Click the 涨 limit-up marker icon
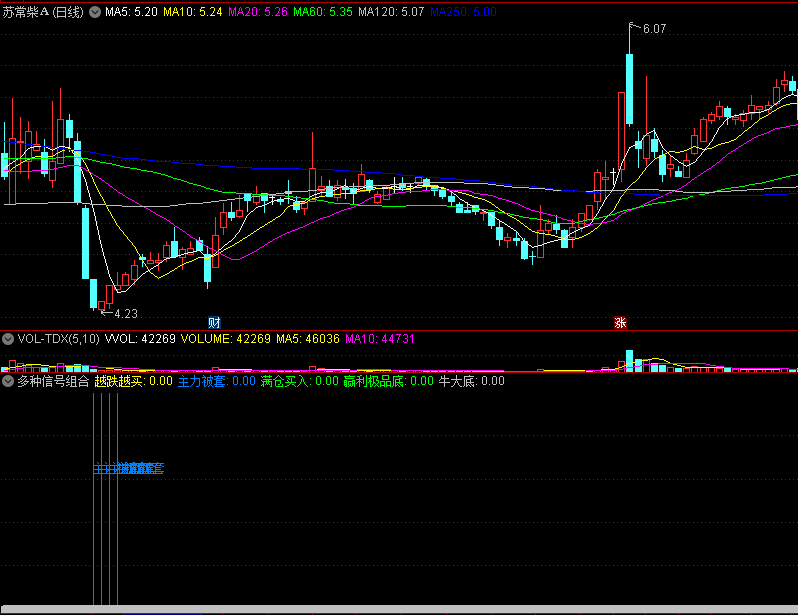The width and height of the screenshot is (798, 615). (620, 322)
